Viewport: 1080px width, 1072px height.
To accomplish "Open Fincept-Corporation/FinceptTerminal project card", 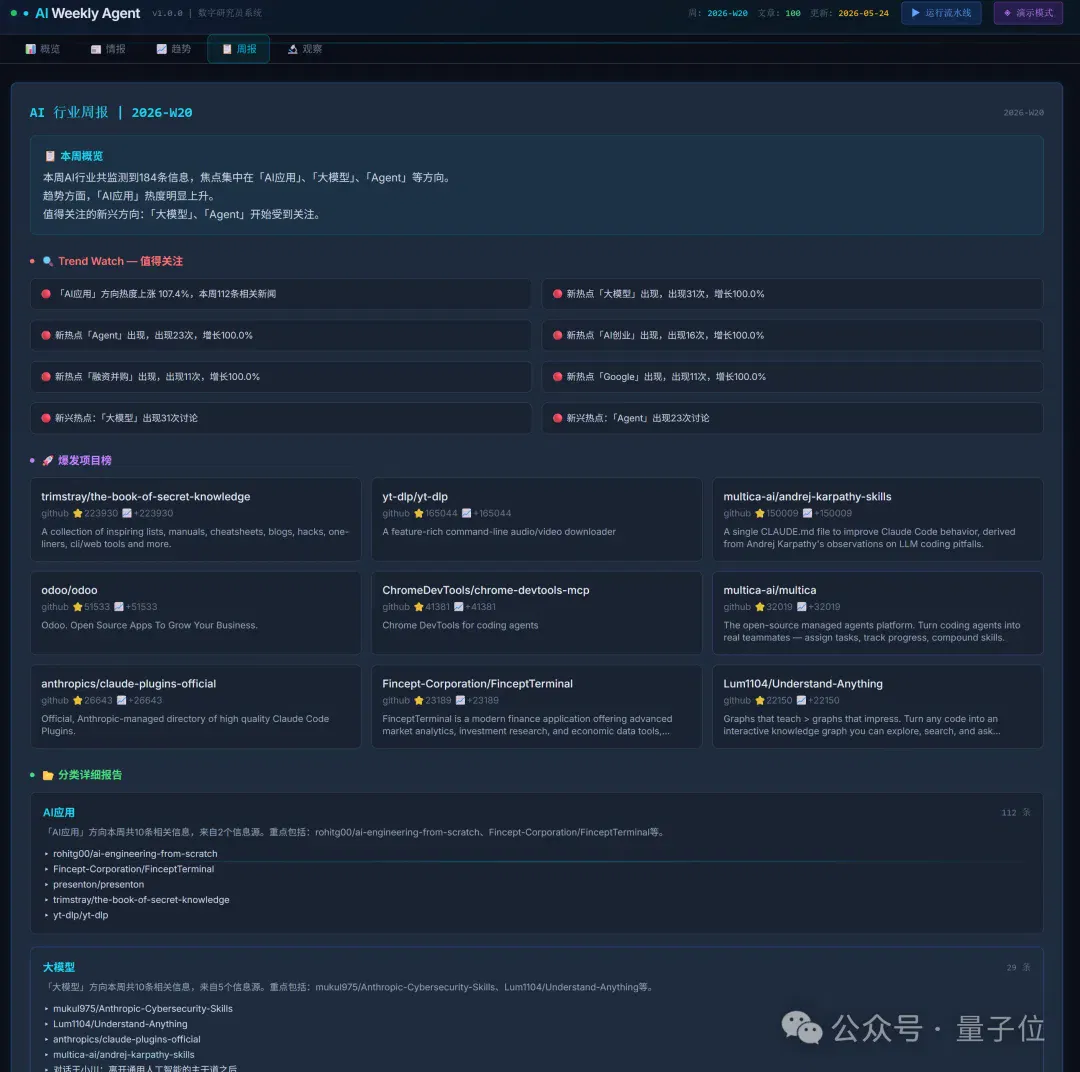I will (537, 707).
